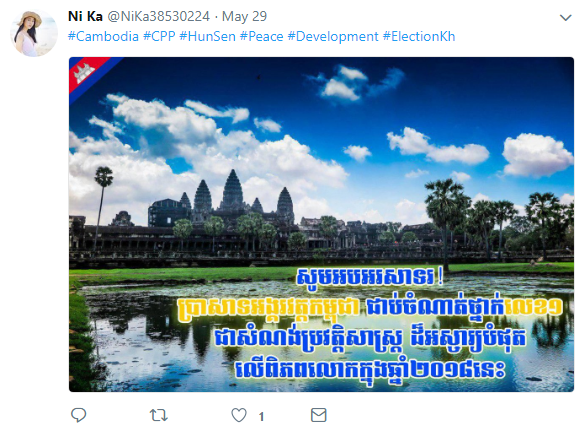Viewport: 583px width, 430px height.
Task: Open the Angkor Wat temple photo
Action: (321, 224)
